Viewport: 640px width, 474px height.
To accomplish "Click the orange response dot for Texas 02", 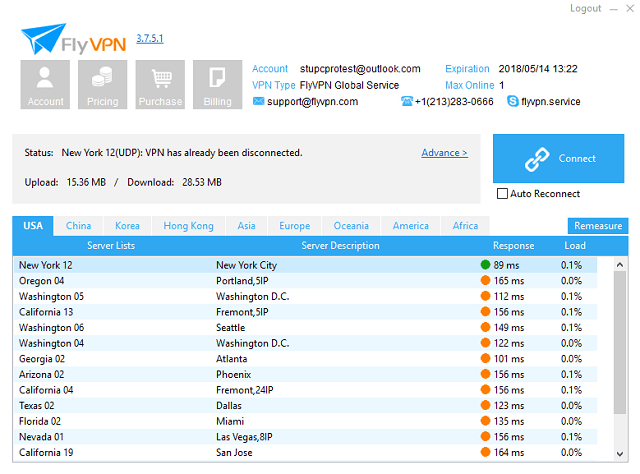I will pos(485,405).
